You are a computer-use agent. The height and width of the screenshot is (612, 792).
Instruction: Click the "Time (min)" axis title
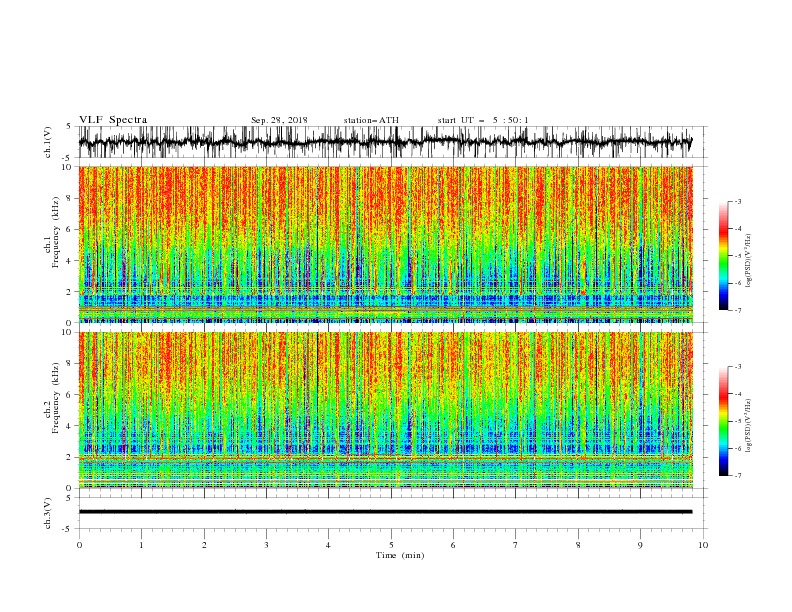(x=400, y=555)
